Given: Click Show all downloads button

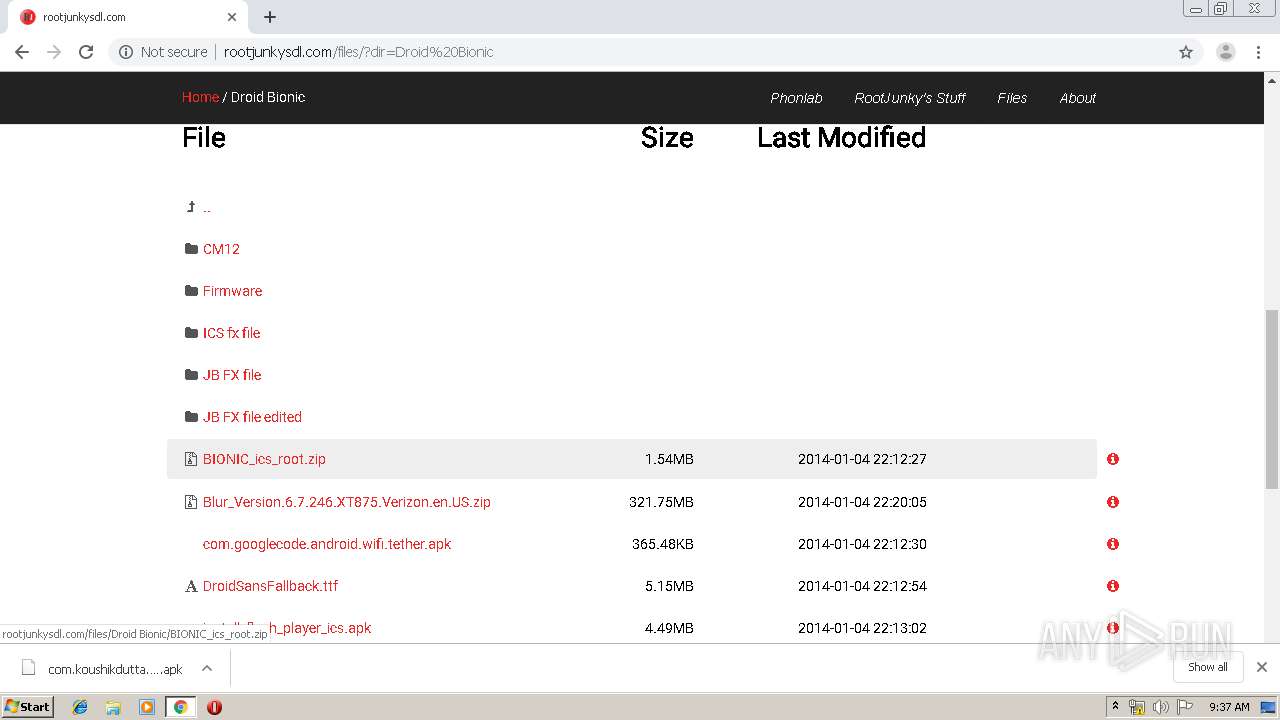Looking at the screenshot, I should pos(1208,667).
